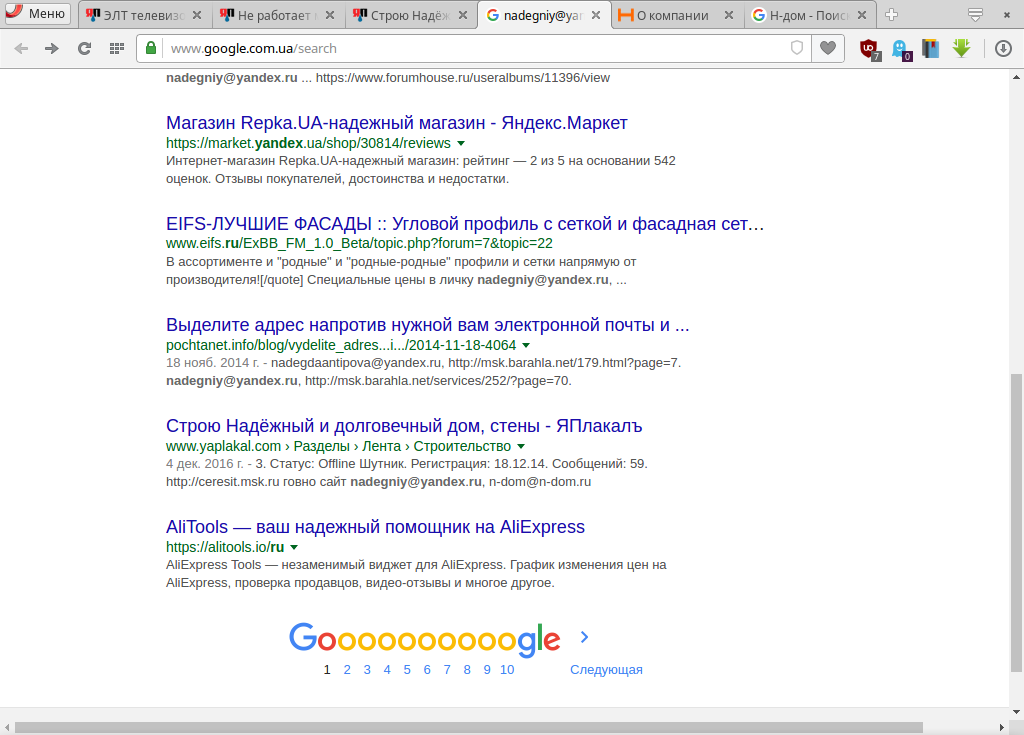Click the vertical scrollbar thumb
This screenshot has height=735, width=1024.
pos(1016,523)
